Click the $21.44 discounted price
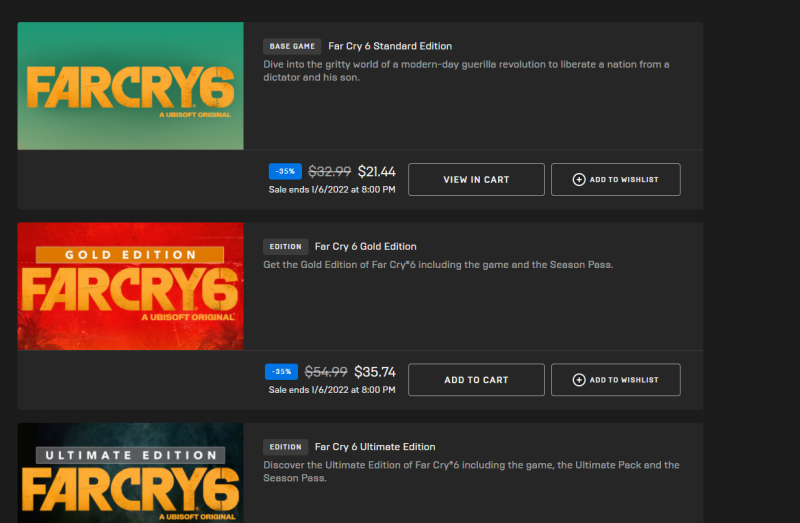The height and width of the screenshot is (523, 800). coord(377,172)
